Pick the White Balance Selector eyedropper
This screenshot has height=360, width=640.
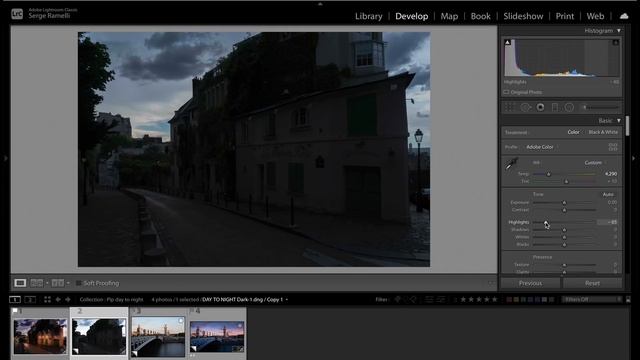coord(511,164)
